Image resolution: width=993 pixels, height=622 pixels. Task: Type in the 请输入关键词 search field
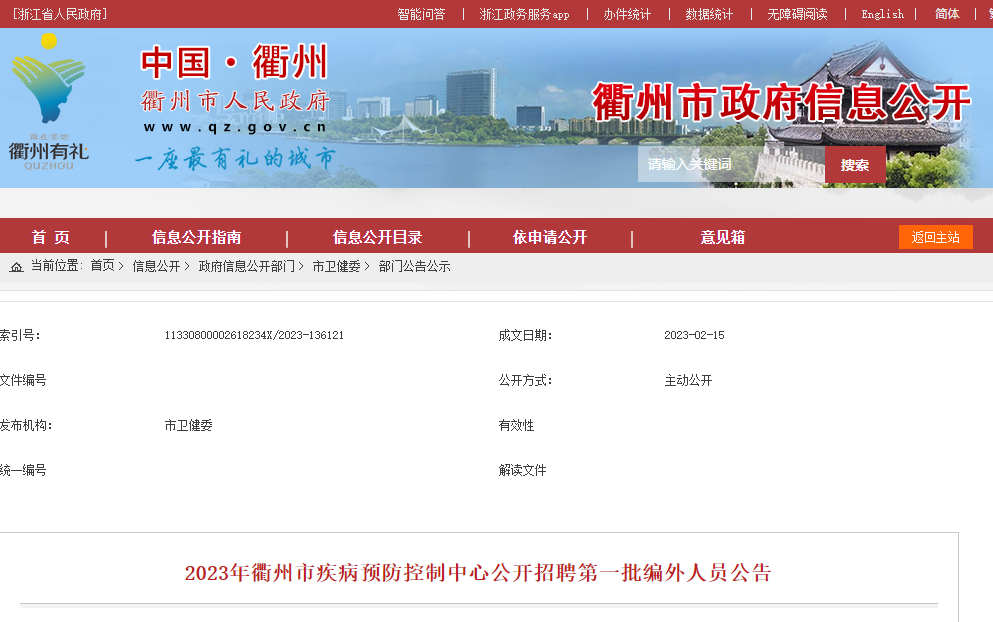[x=730, y=165]
